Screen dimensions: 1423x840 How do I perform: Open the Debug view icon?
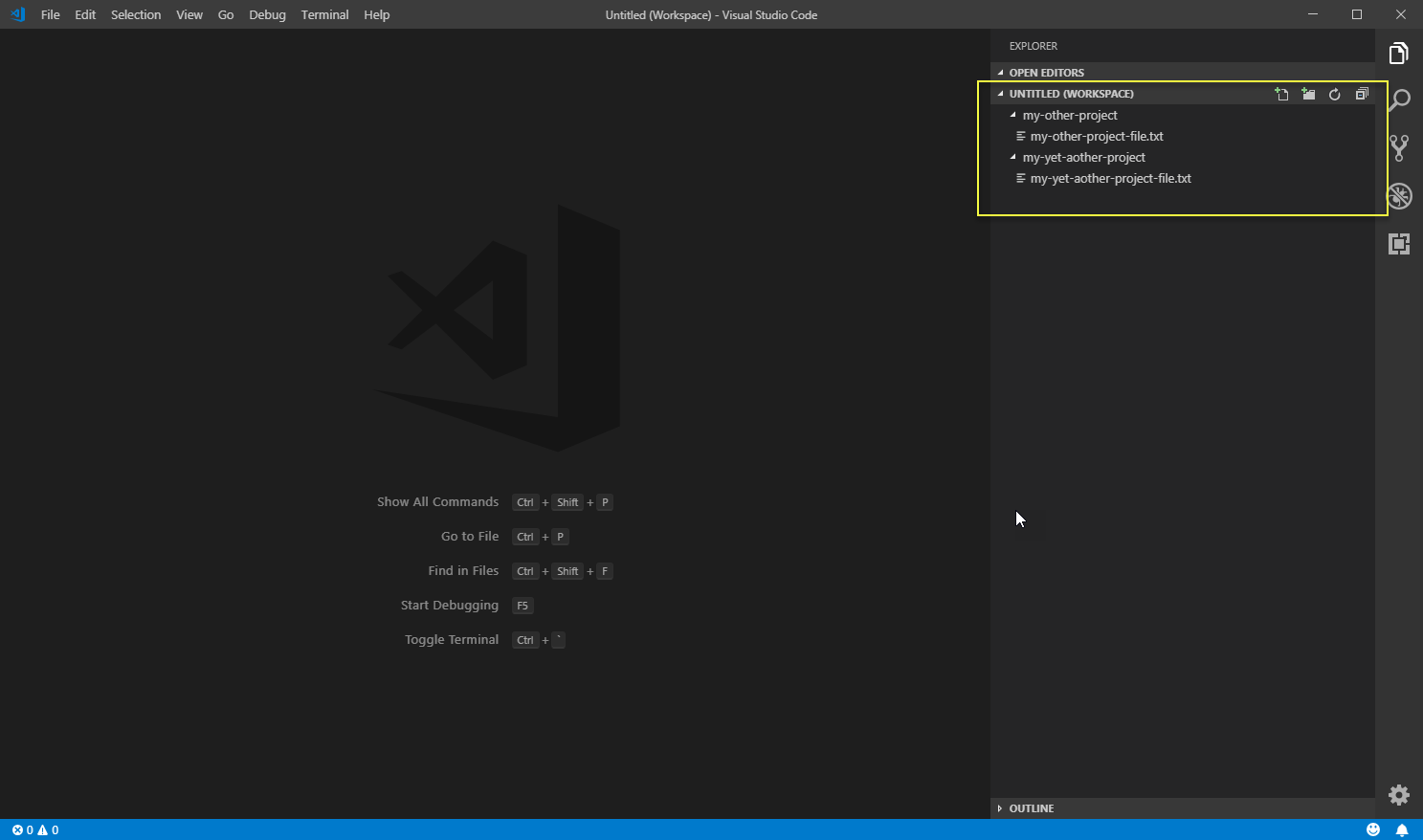1398,195
